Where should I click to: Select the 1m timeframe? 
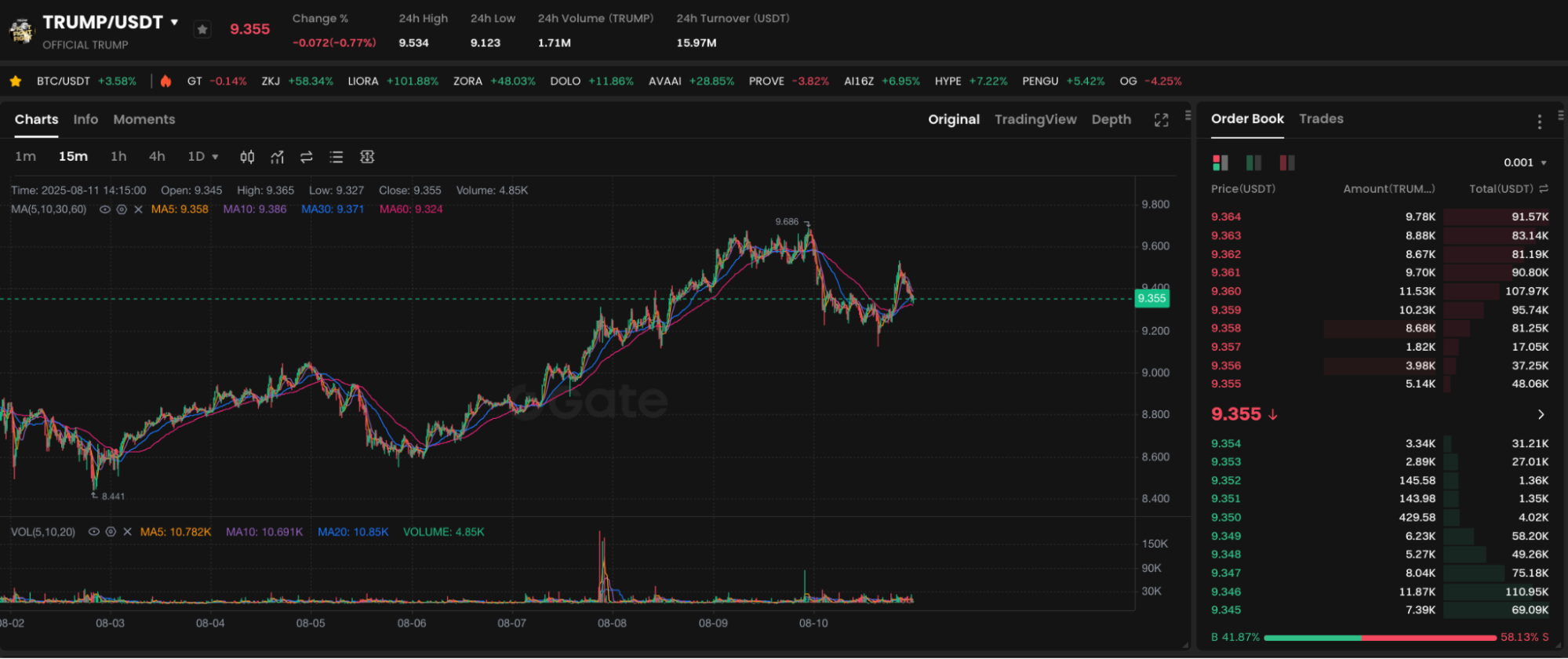pos(25,156)
